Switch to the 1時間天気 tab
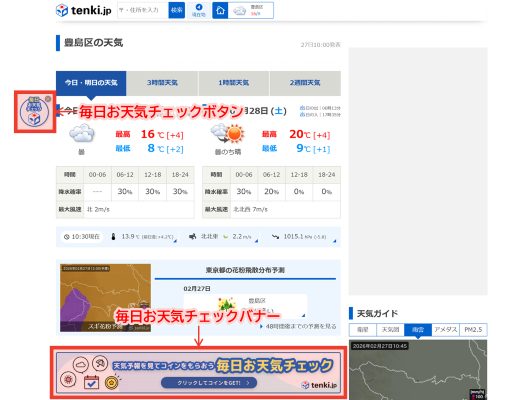Image resolution: width=531 pixels, height=400 pixels. [x=234, y=83]
